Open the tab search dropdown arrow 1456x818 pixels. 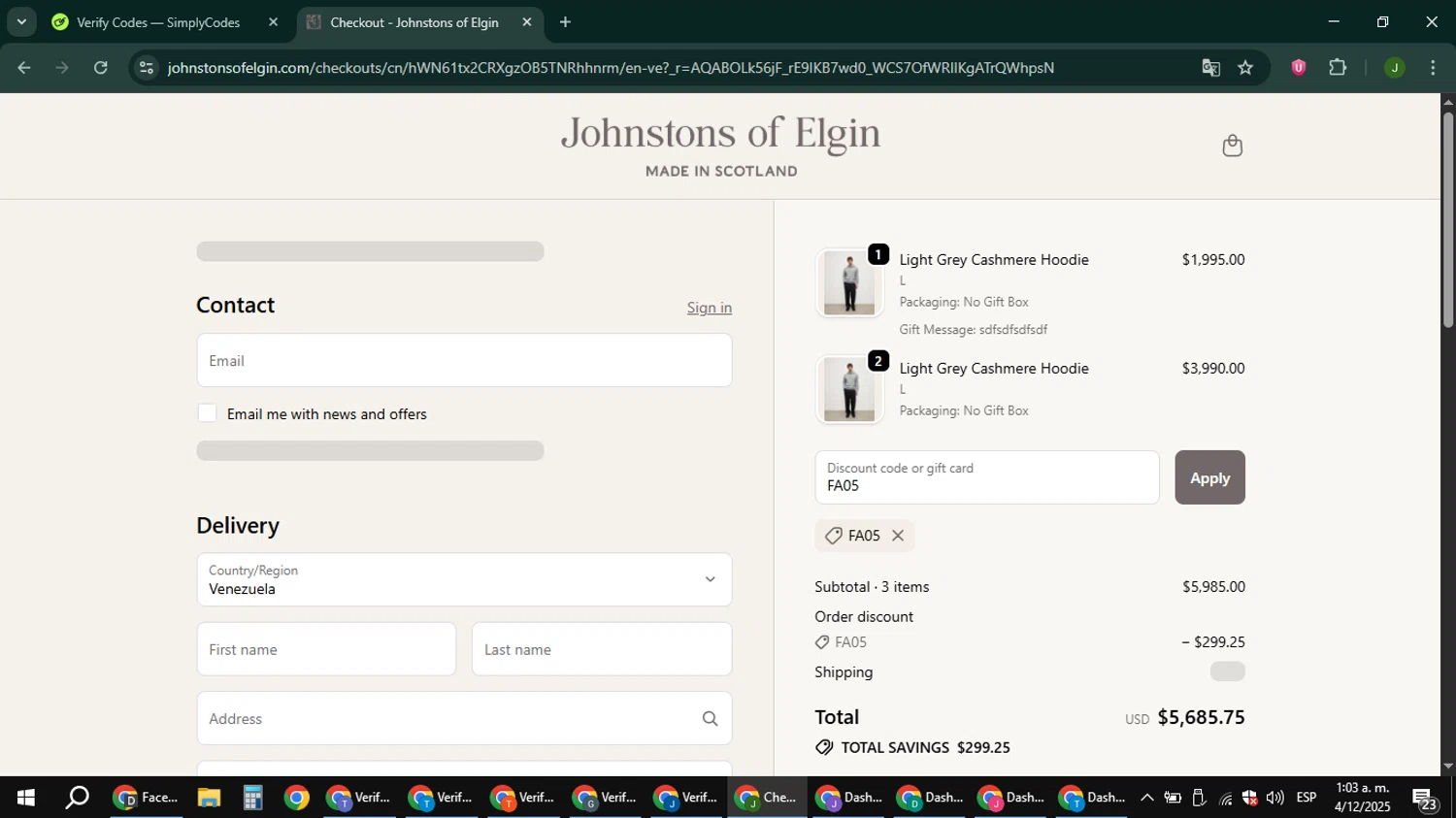(x=21, y=21)
